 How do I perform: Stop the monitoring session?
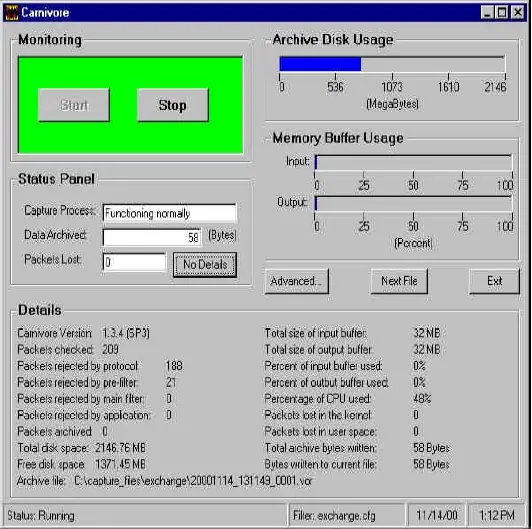pyautogui.click(x=173, y=105)
